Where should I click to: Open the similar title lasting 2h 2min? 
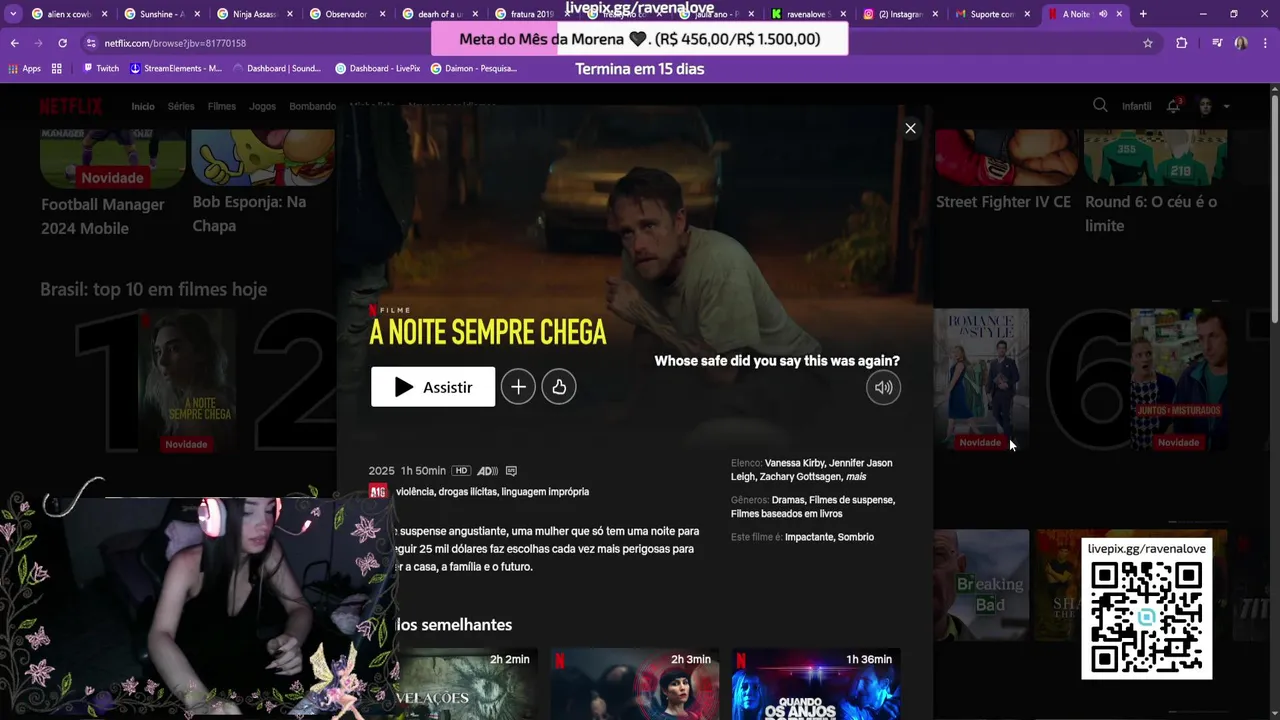point(453,684)
